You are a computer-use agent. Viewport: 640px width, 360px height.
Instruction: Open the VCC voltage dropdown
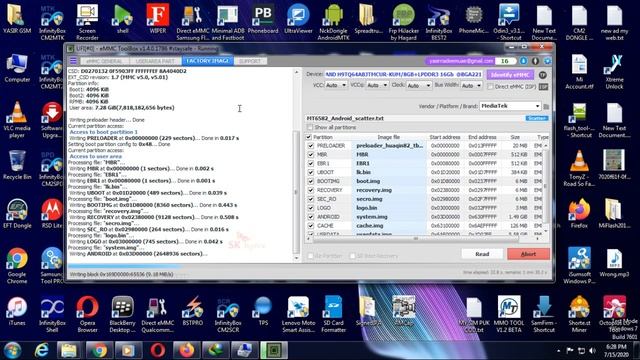click(x=336, y=85)
